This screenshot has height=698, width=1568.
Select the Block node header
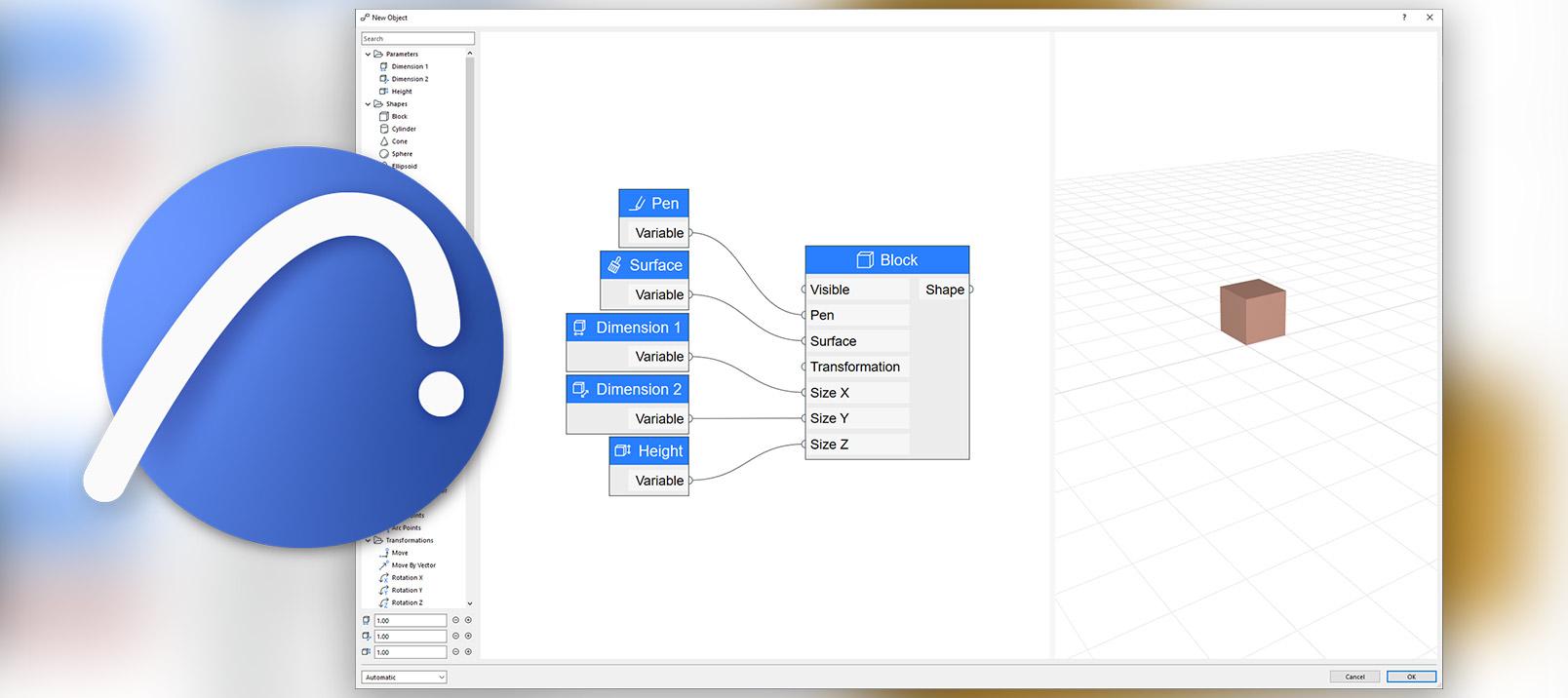tap(887, 260)
